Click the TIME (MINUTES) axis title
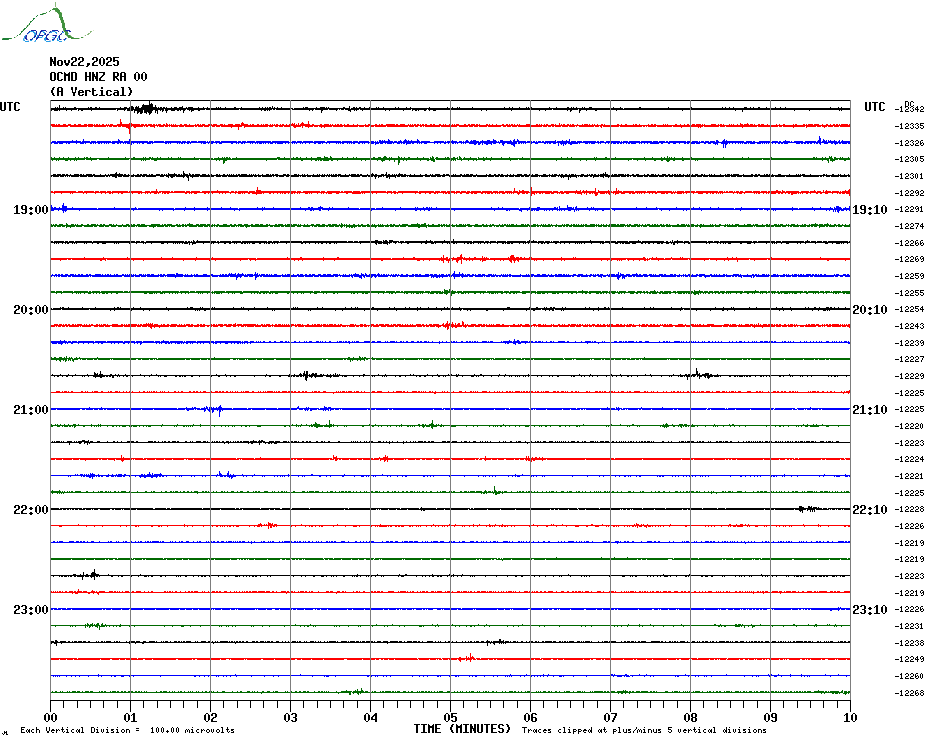The image size is (930, 744). pos(462,729)
